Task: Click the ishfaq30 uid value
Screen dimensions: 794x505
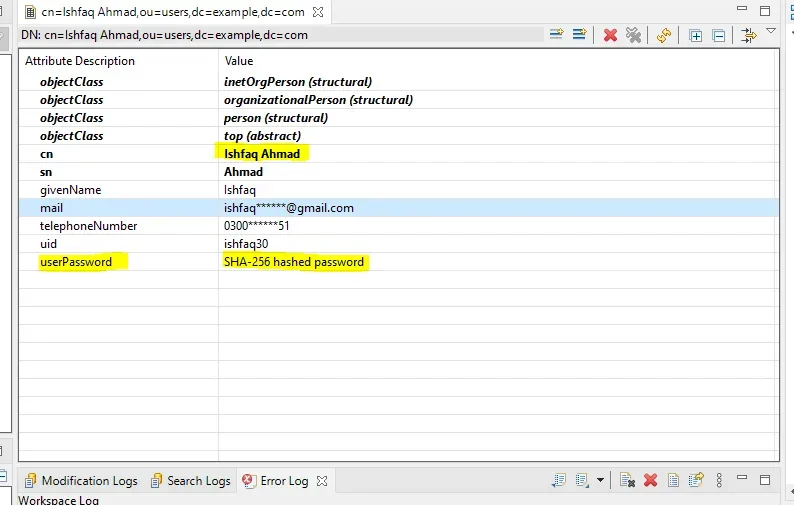Action: [246, 244]
